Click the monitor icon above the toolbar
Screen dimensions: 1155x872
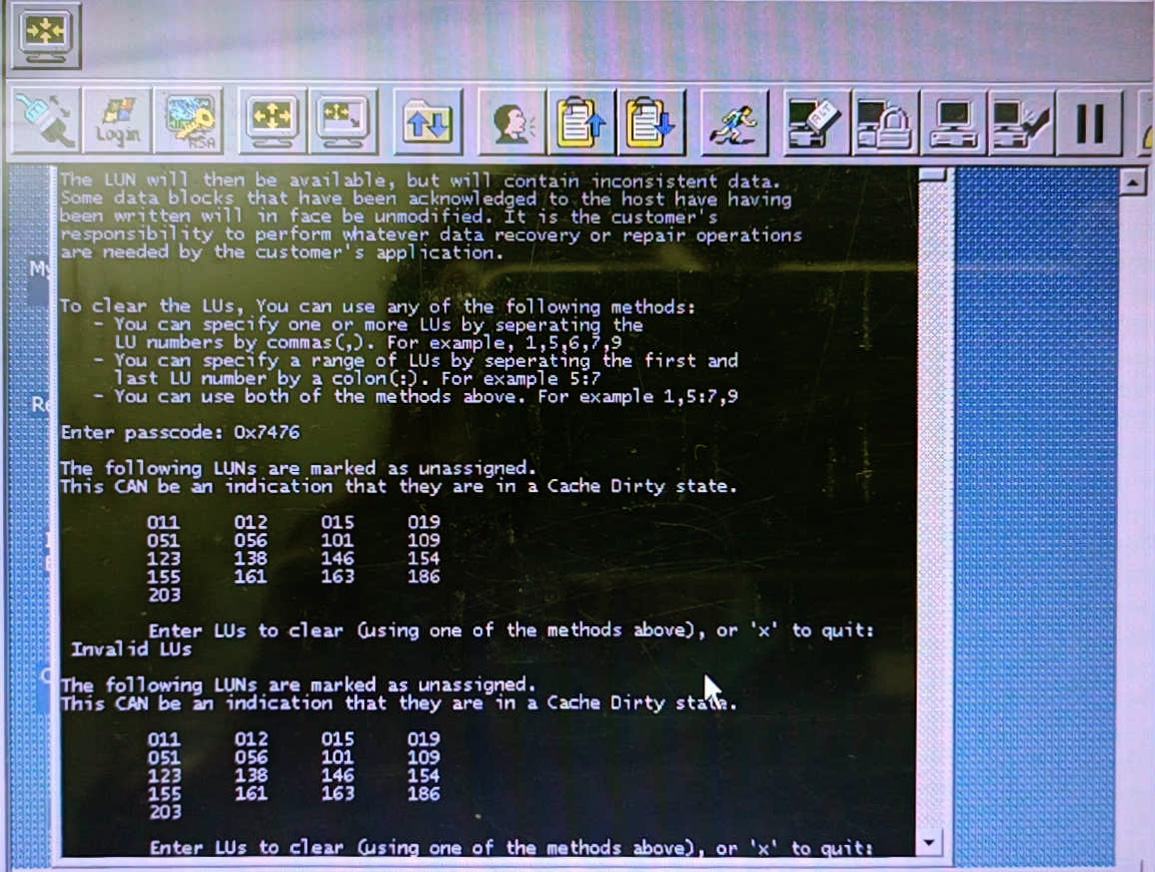coord(45,37)
